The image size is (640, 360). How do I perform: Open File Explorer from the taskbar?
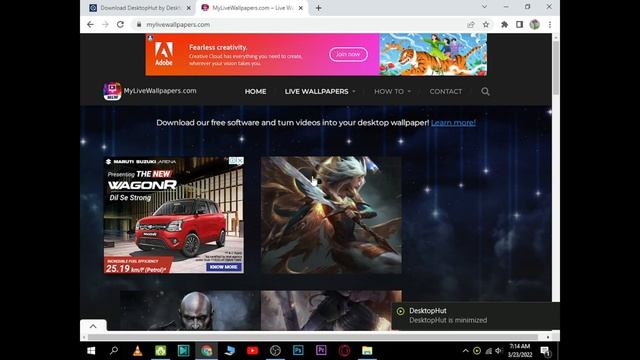pos(367,351)
